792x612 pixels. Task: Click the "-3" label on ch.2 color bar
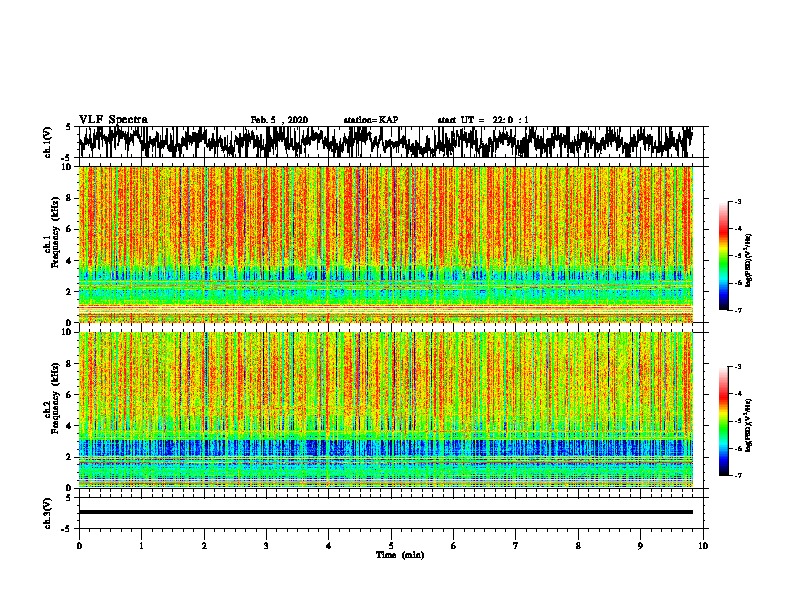click(737, 367)
